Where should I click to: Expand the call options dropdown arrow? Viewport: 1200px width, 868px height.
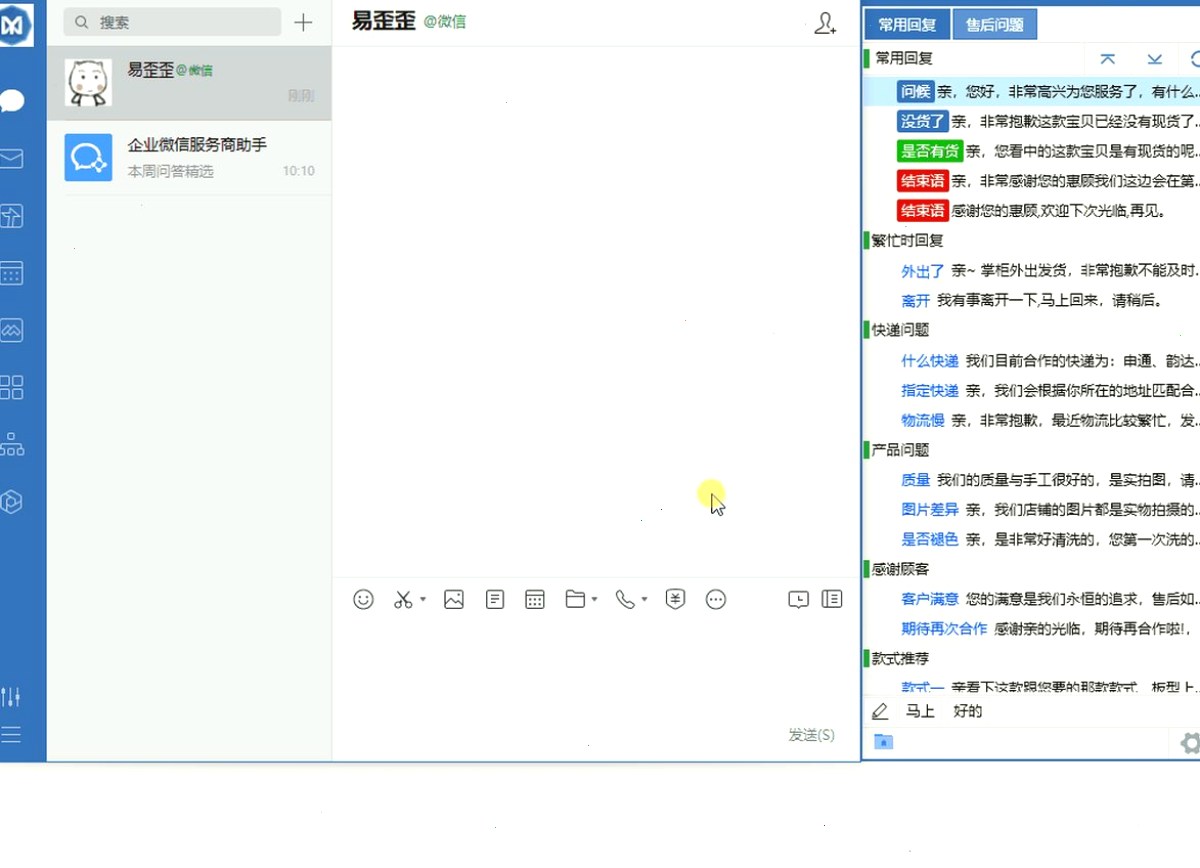(x=645, y=599)
